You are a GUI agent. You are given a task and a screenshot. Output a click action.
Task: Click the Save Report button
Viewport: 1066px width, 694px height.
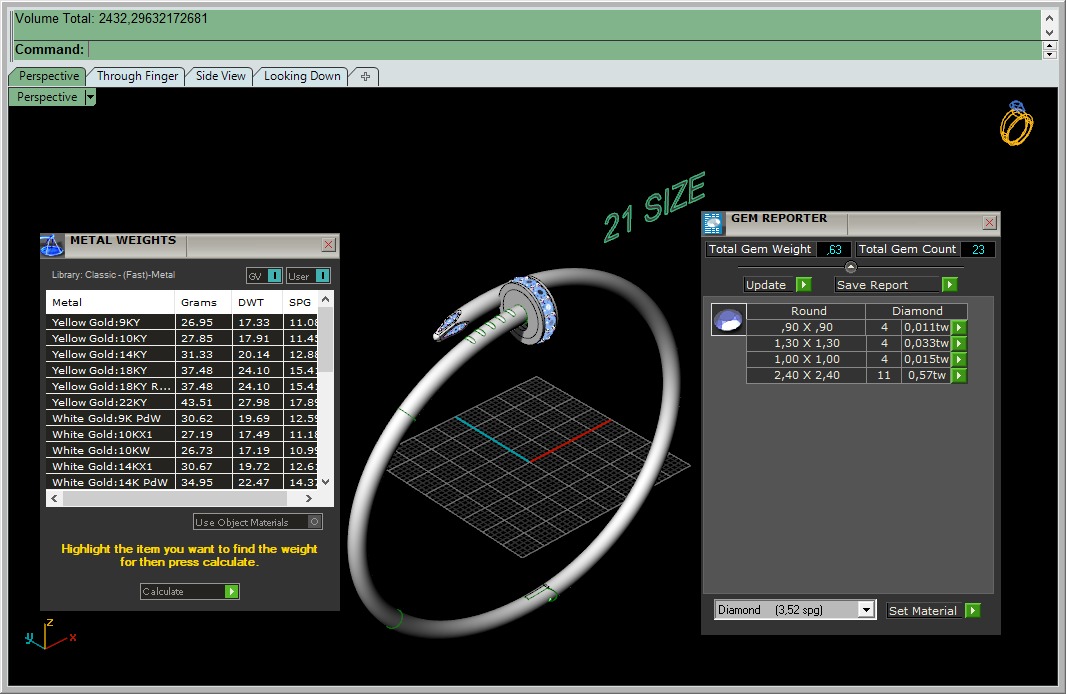895,285
